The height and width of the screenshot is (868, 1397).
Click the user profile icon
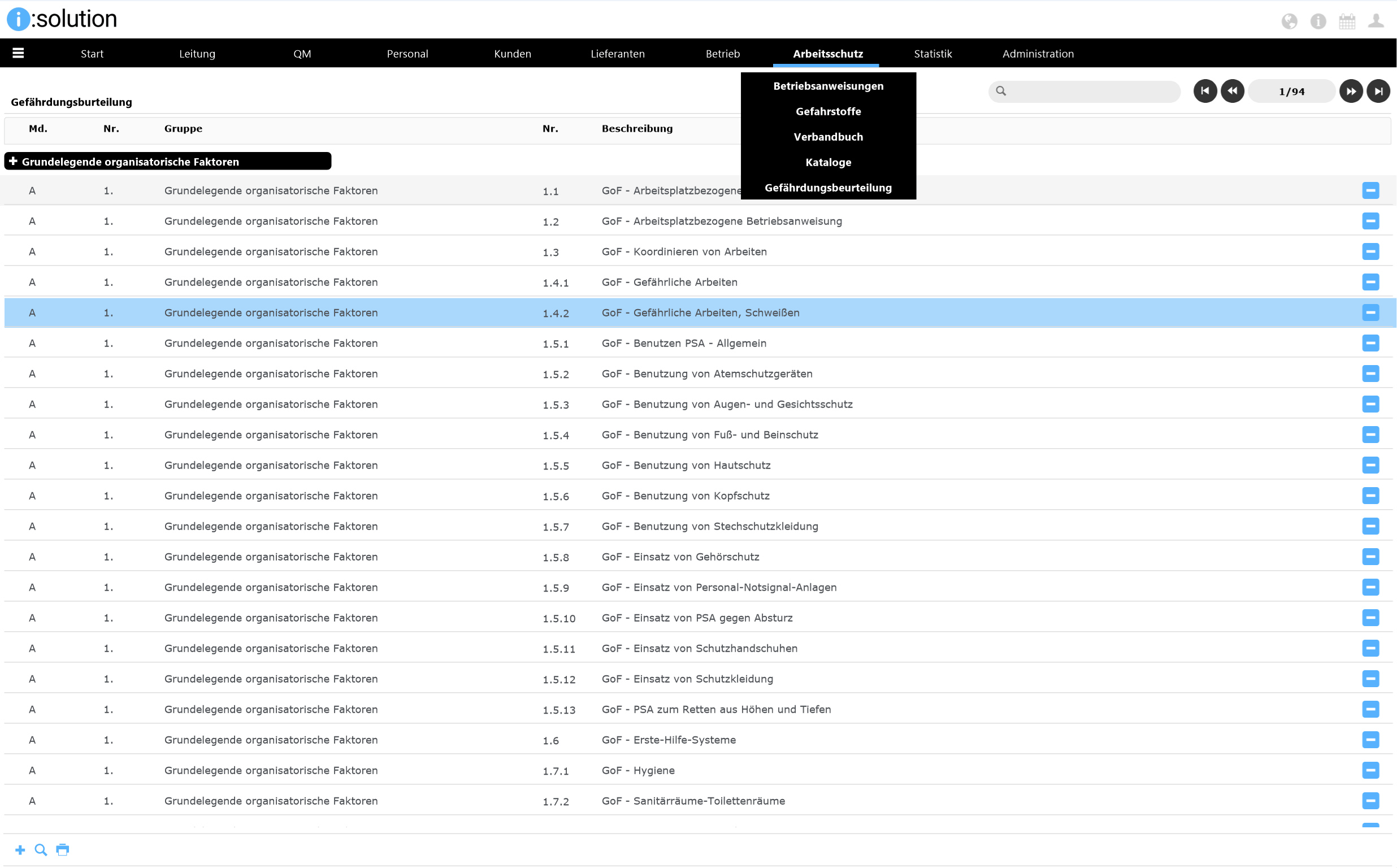tap(1376, 21)
